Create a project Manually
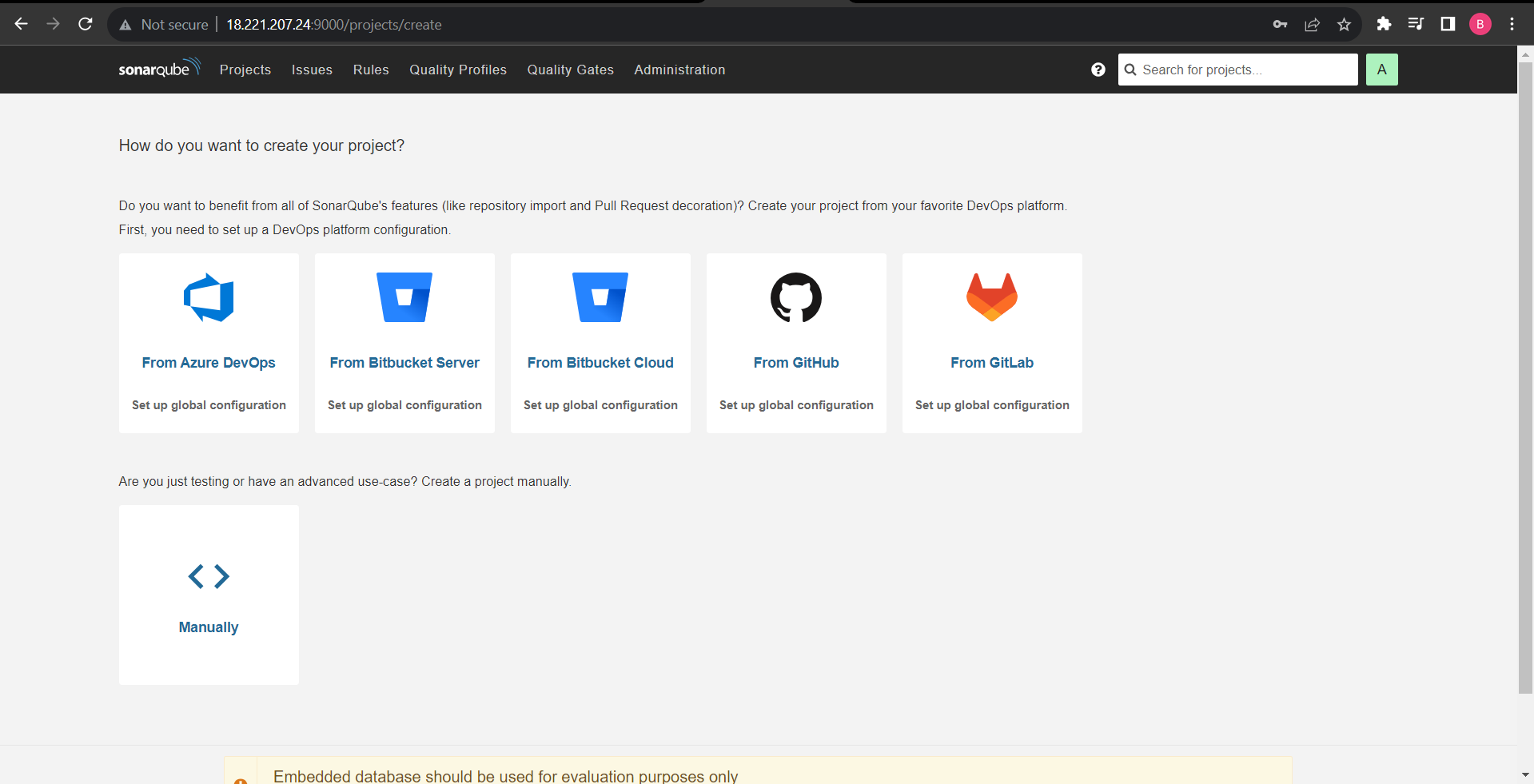The width and height of the screenshot is (1534, 784). tap(209, 627)
